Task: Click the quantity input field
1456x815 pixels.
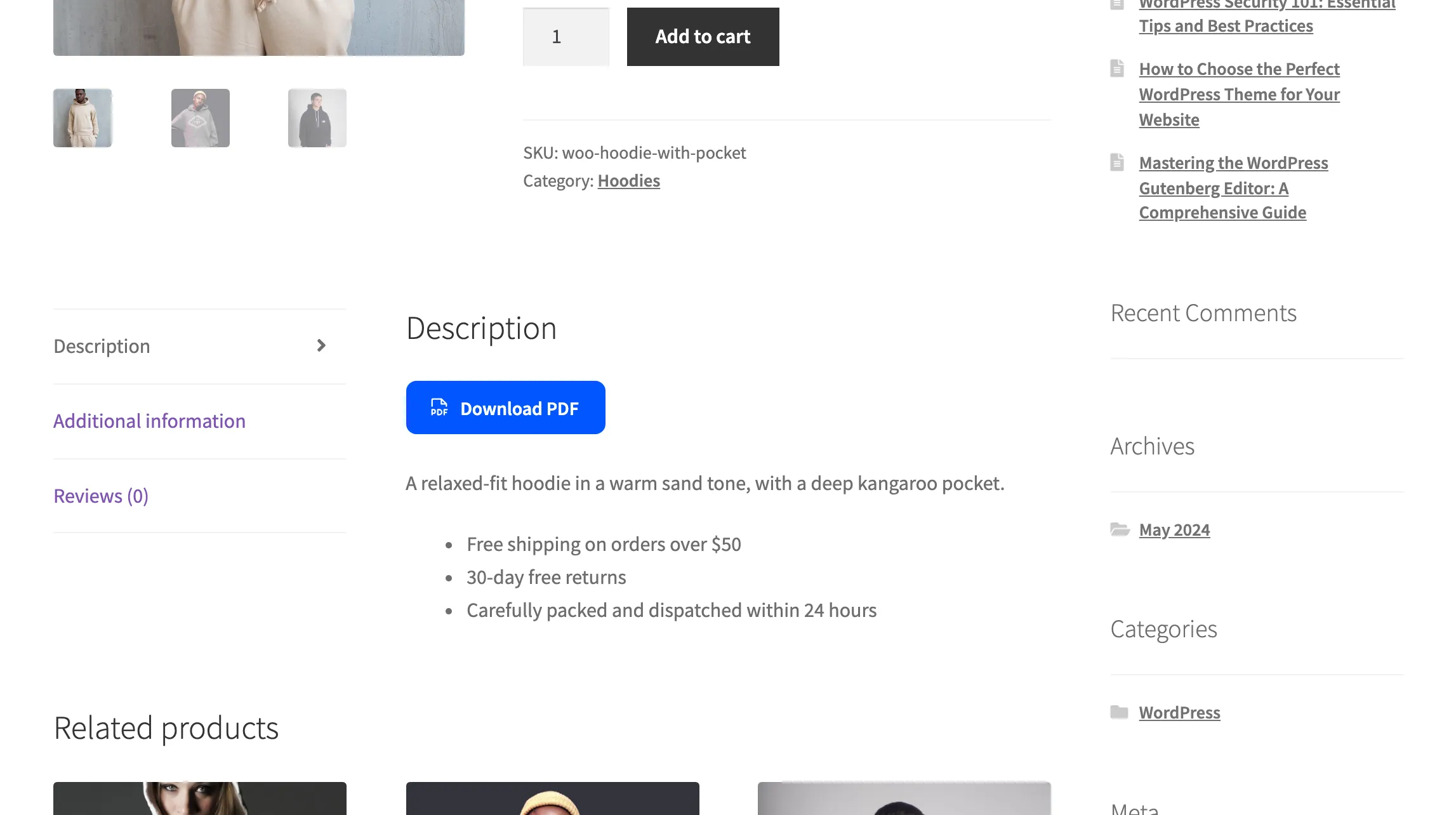Action: tap(566, 37)
